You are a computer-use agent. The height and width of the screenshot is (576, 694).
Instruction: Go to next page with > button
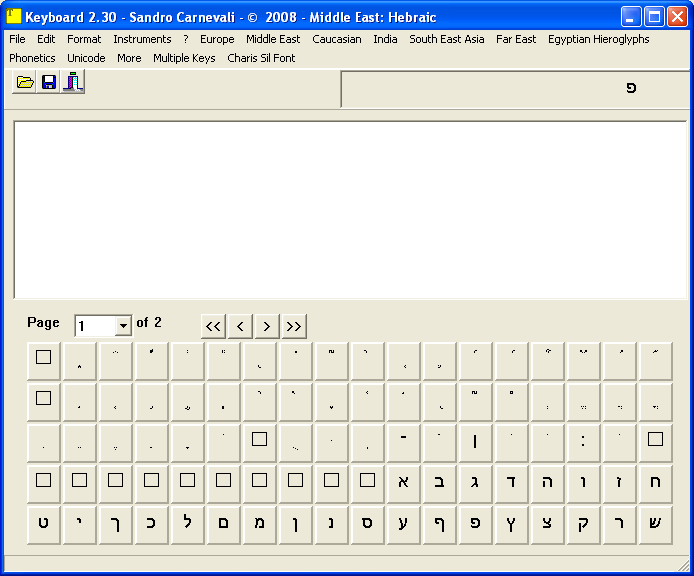click(x=267, y=326)
